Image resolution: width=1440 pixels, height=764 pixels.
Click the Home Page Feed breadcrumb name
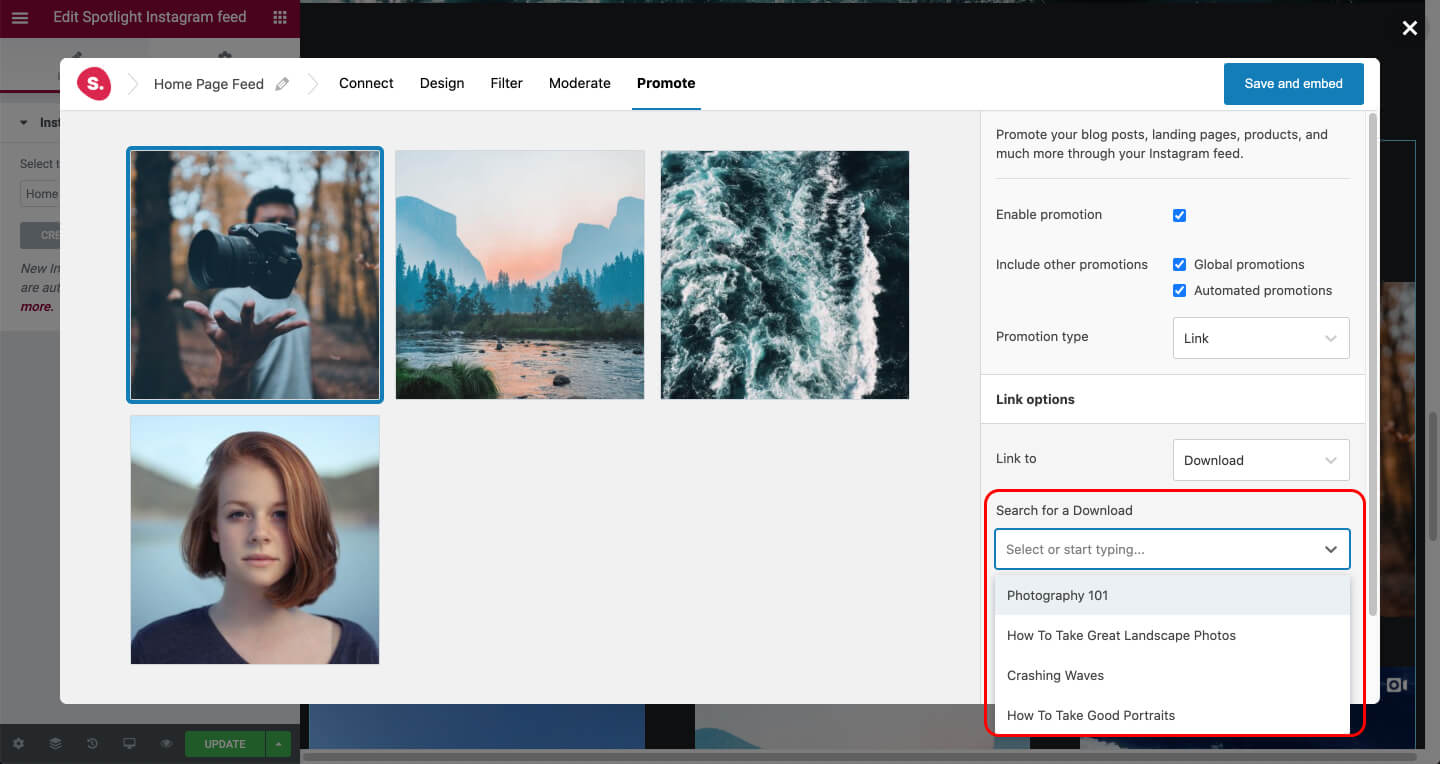click(x=209, y=84)
